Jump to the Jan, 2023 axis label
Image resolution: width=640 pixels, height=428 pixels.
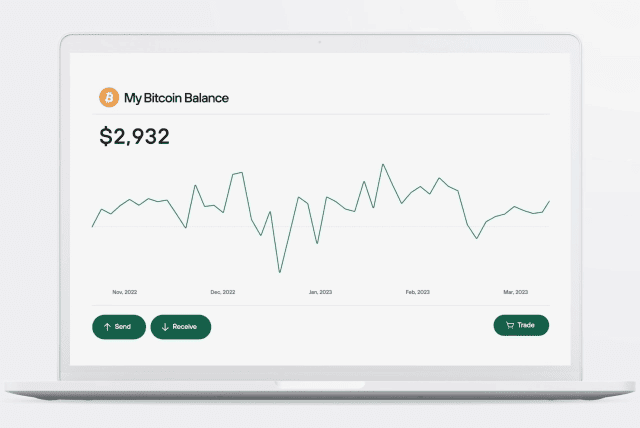click(x=320, y=292)
